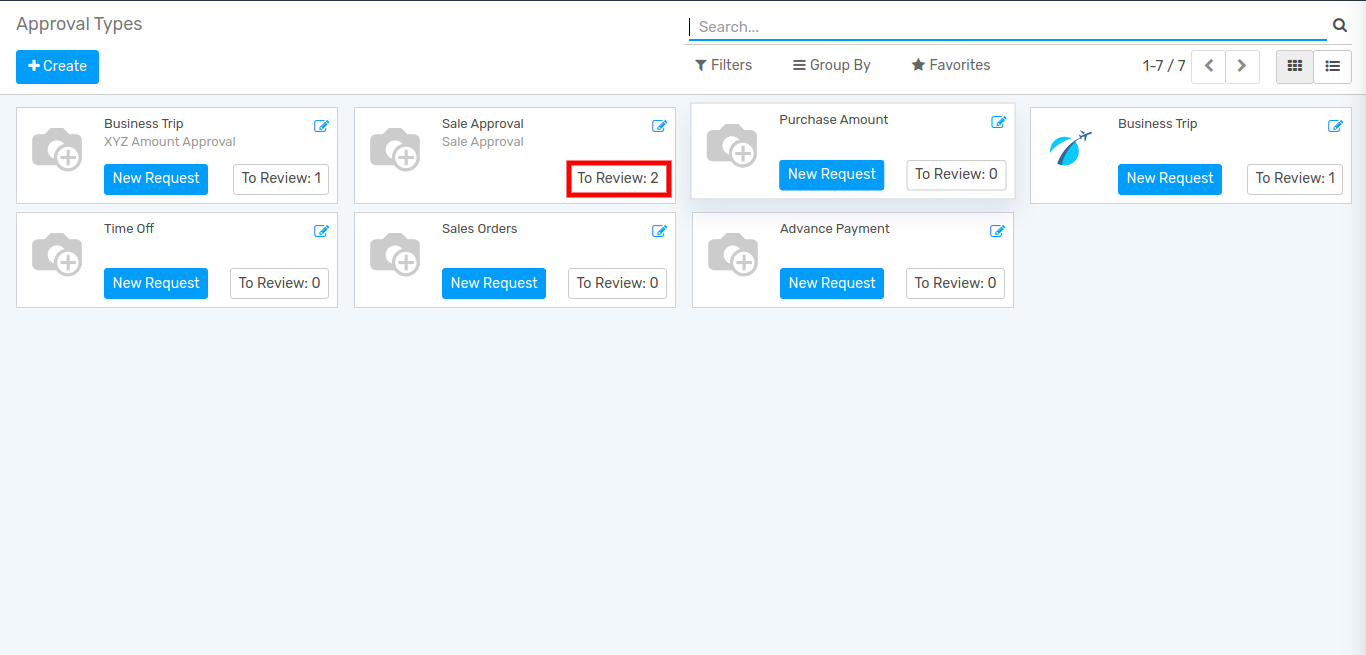This screenshot has width=1366, height=655.
Task: Edit the Sale Approval card
Action: pos(659,126)
